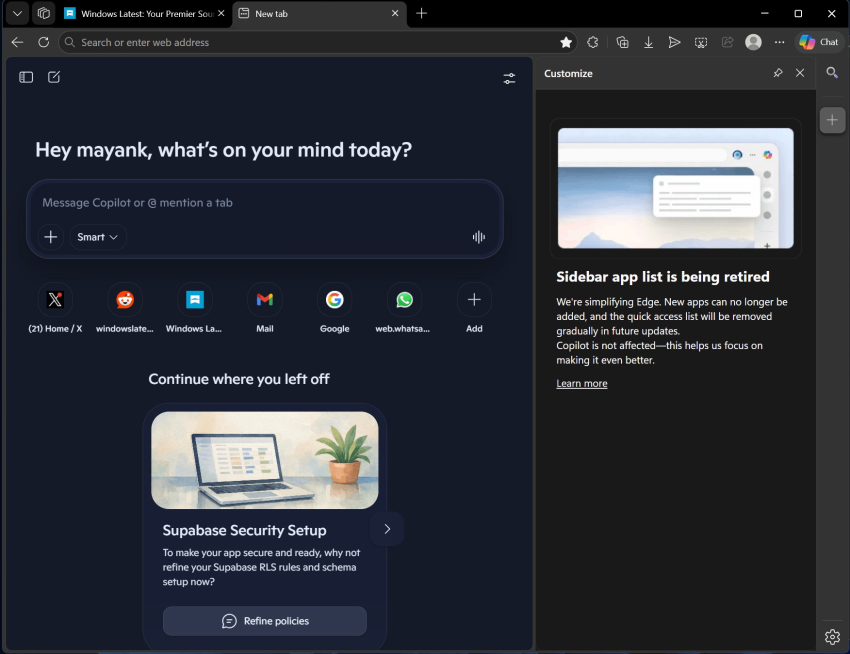Start voice input with waveform icon
The image size is (850, 654).
pyautogui.click(x=479, y=237)
